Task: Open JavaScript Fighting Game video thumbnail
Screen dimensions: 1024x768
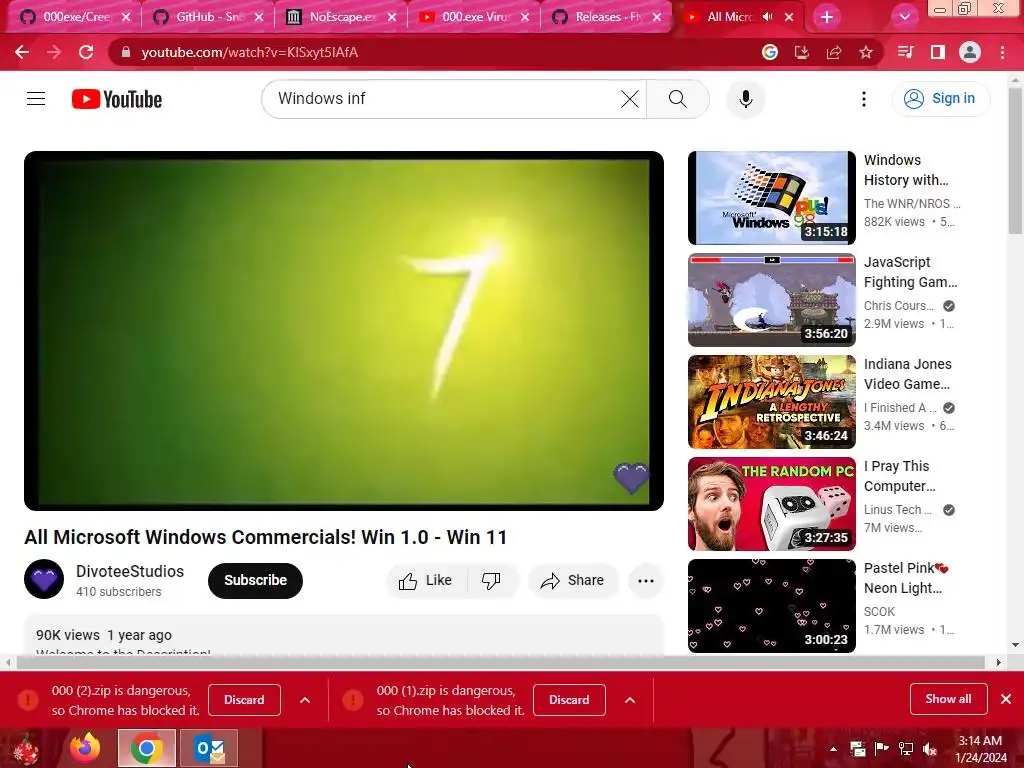Action: [x=771, y=300]
